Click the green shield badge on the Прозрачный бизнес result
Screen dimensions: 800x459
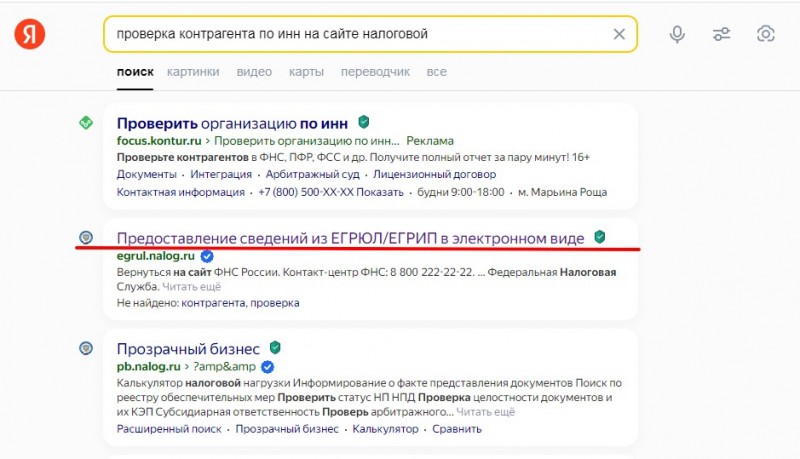click(275, 348)
